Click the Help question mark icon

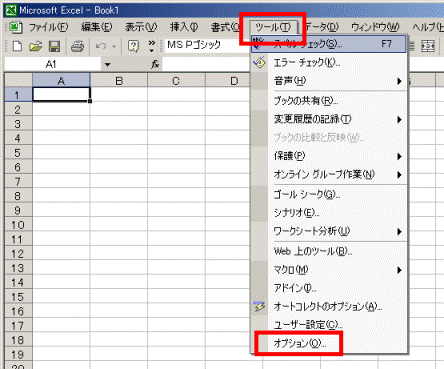click(x=133, y=46)
